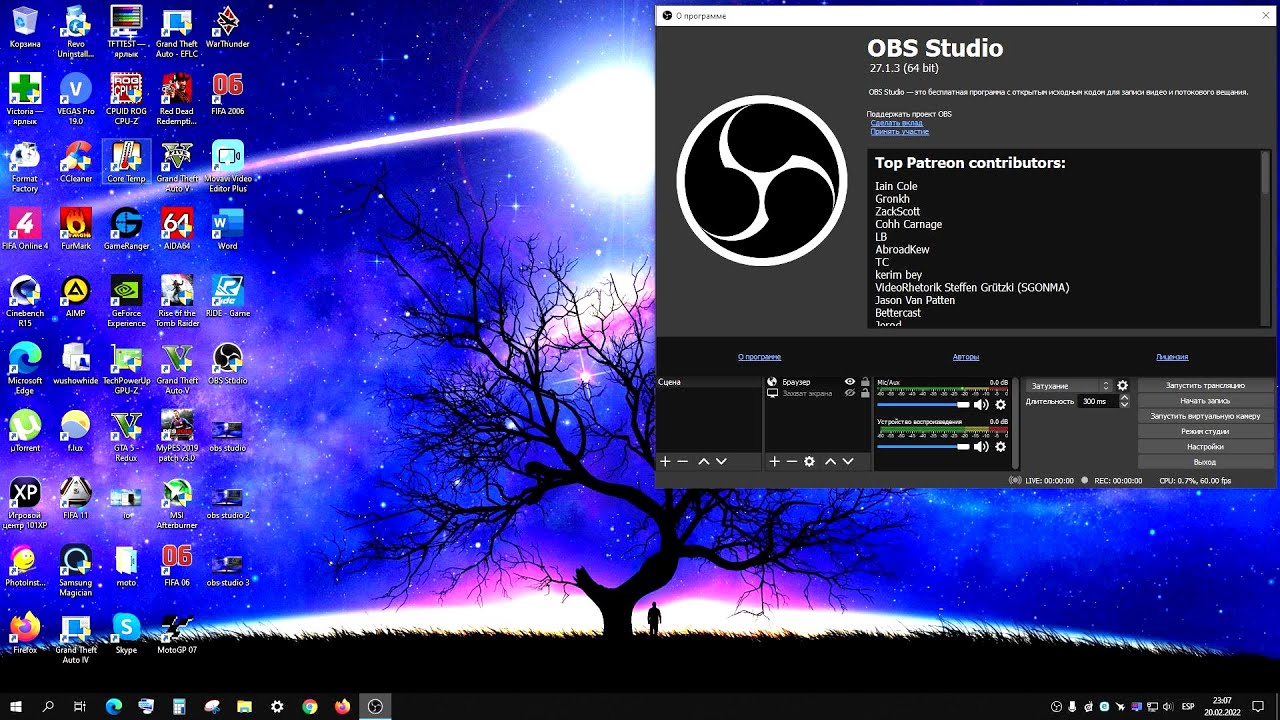Move the source down with the arrow
The width and height of the screenshot is (1280, 720).
coord(848,461)
